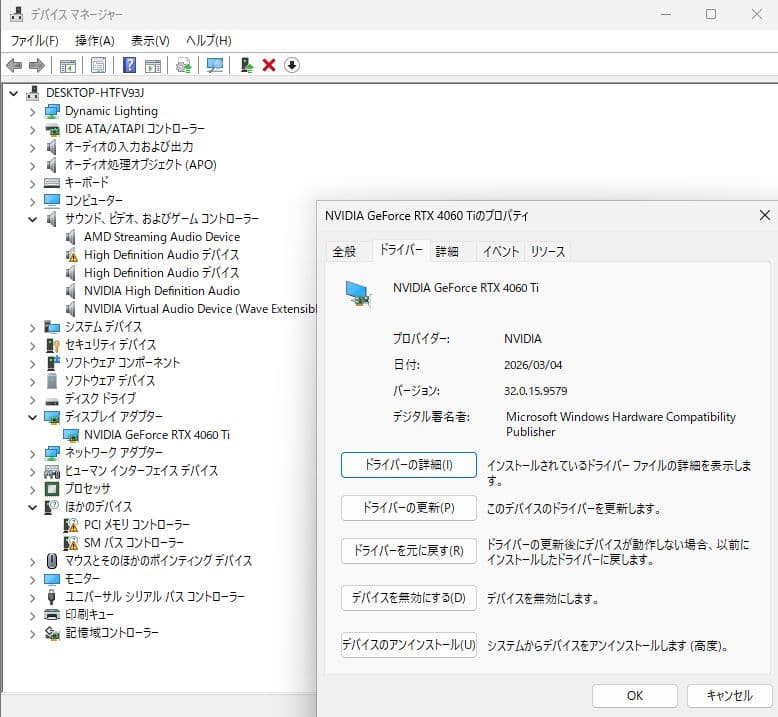This screenshot has width=778, height=717.
Task: Click the 記憶域コントローラー icon
Action: click(x=52, y=633)
